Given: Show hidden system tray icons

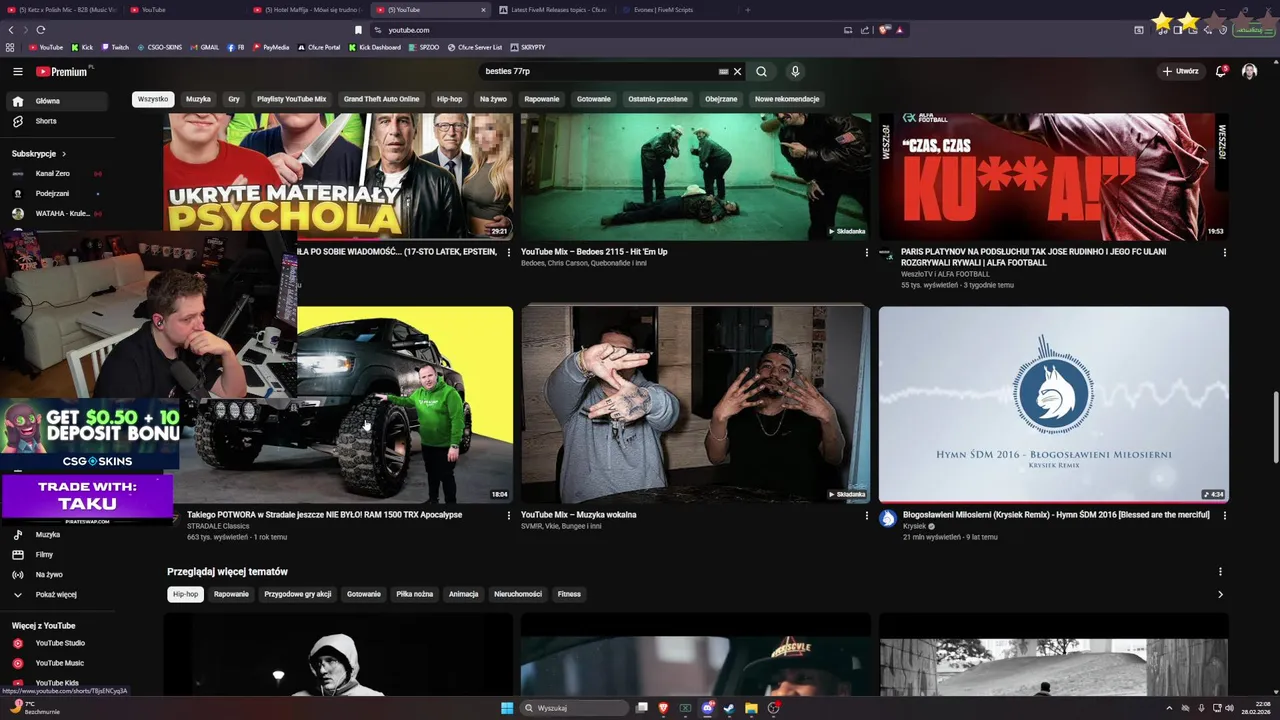Looking at the screenshot, I should 1169,708.
